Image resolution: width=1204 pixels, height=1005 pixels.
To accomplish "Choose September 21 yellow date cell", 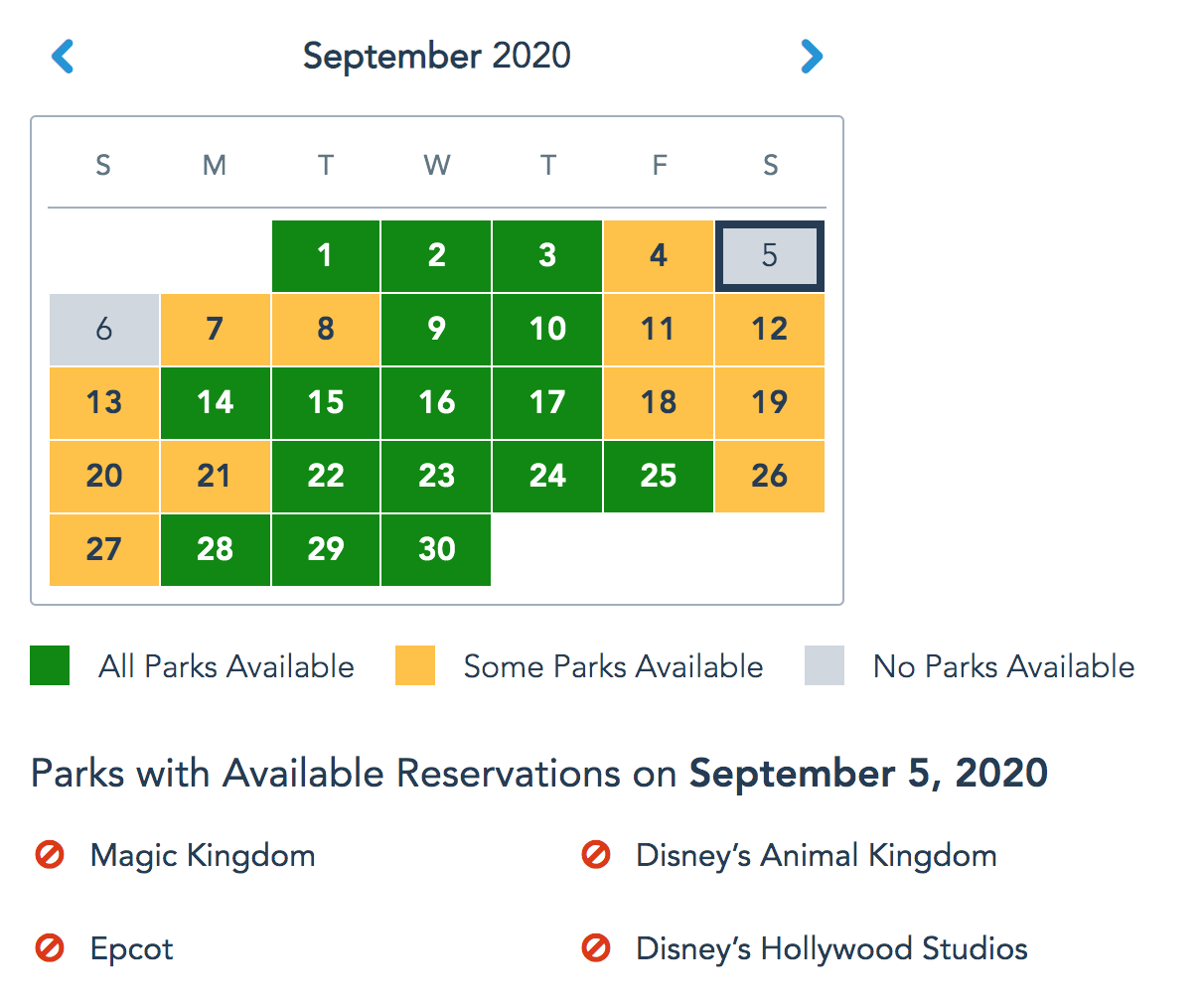I will point(215,476).
